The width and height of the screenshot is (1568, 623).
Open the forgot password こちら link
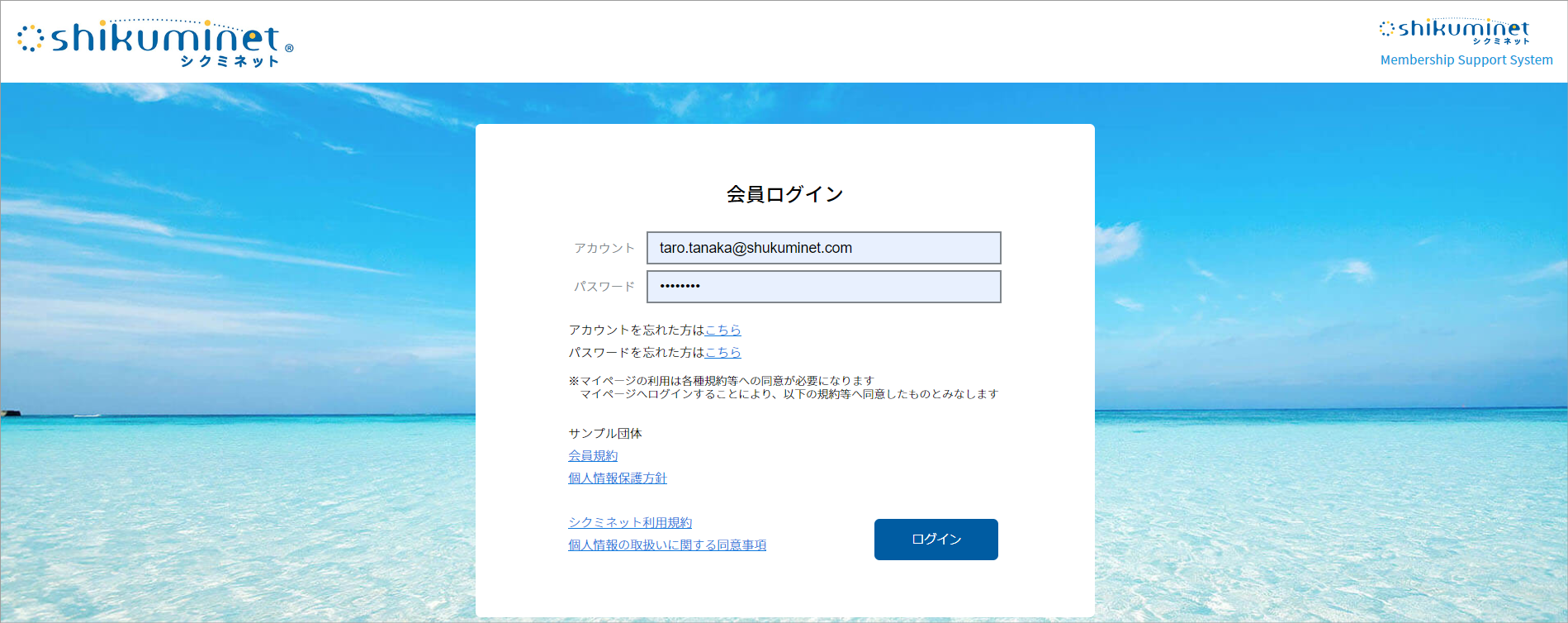(x=722, y=352)
